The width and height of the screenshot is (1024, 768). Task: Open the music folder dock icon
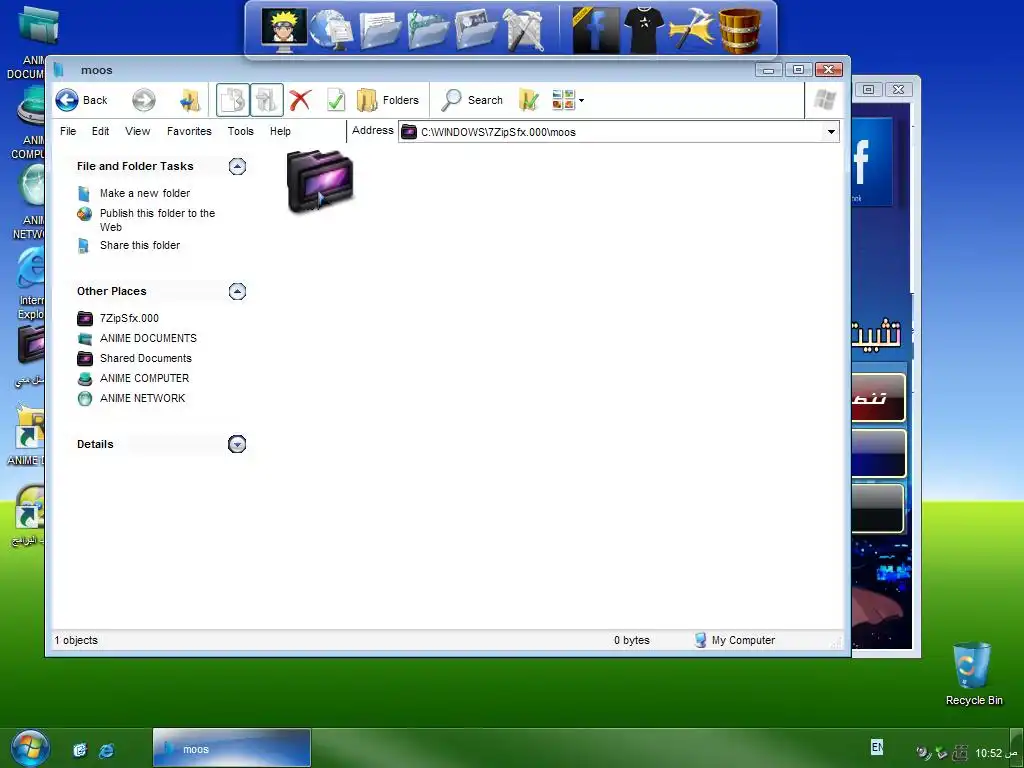point(428,31)
